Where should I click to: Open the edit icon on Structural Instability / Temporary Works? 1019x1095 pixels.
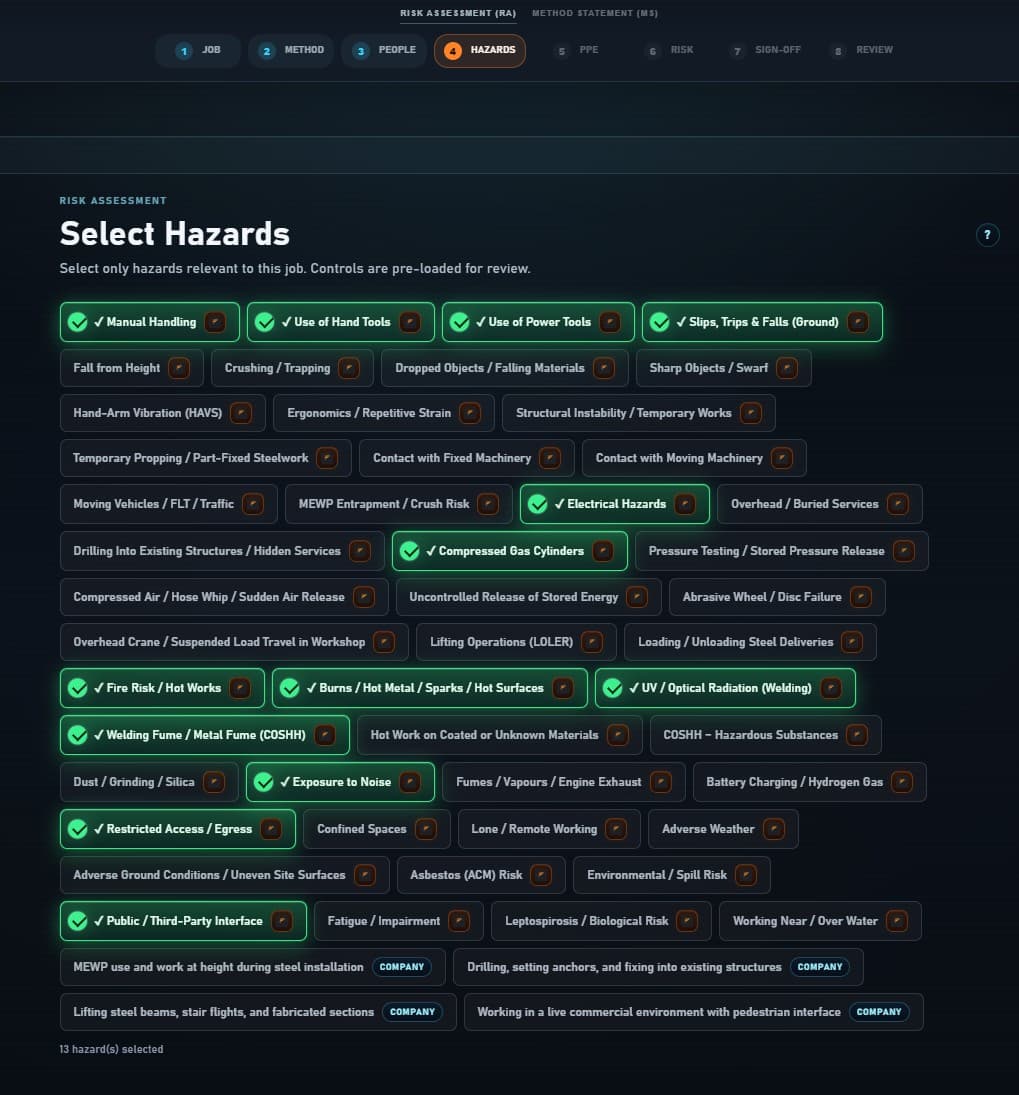pos(751,413)
